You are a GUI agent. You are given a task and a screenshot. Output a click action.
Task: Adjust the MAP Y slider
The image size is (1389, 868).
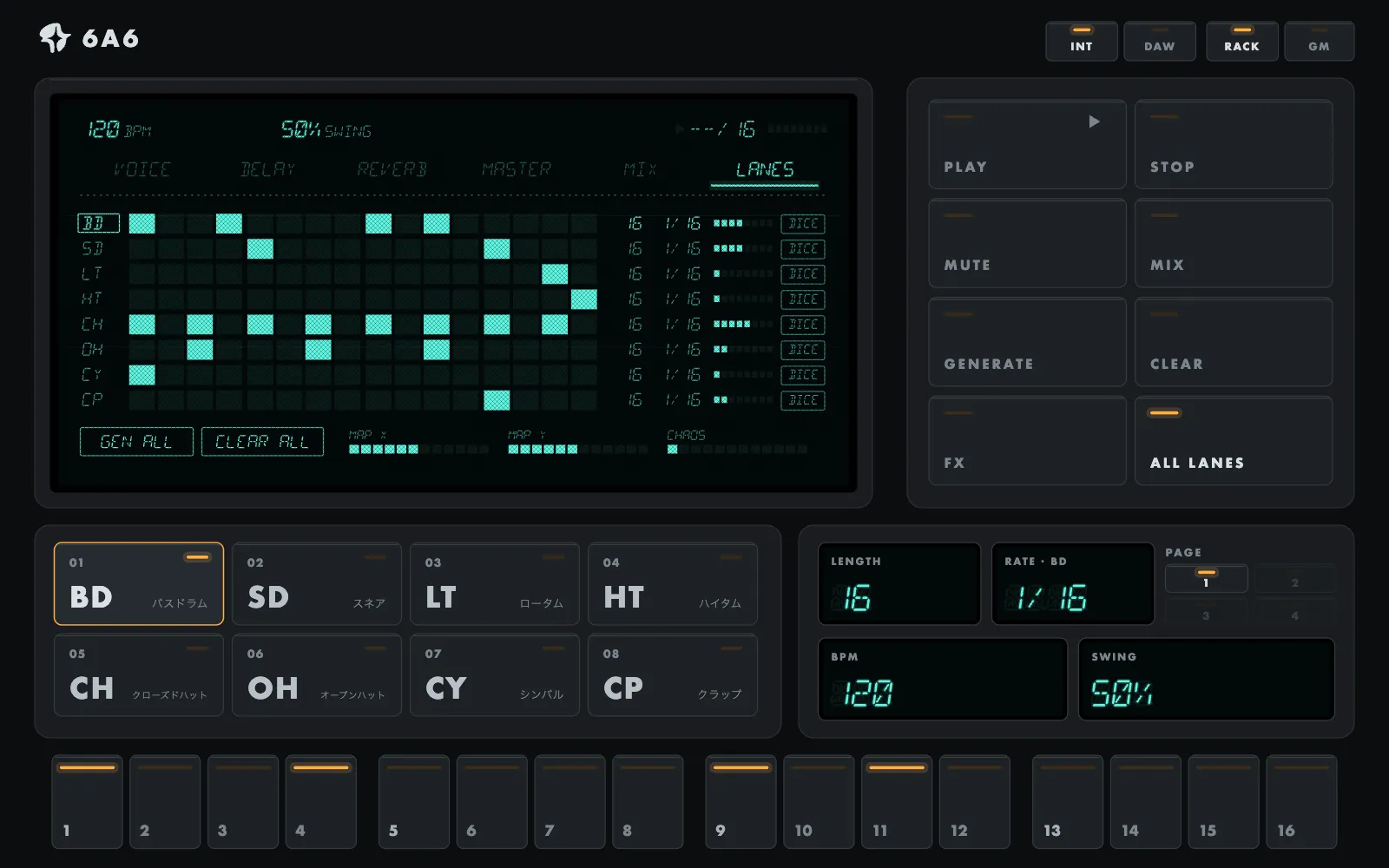click(577, 450)
